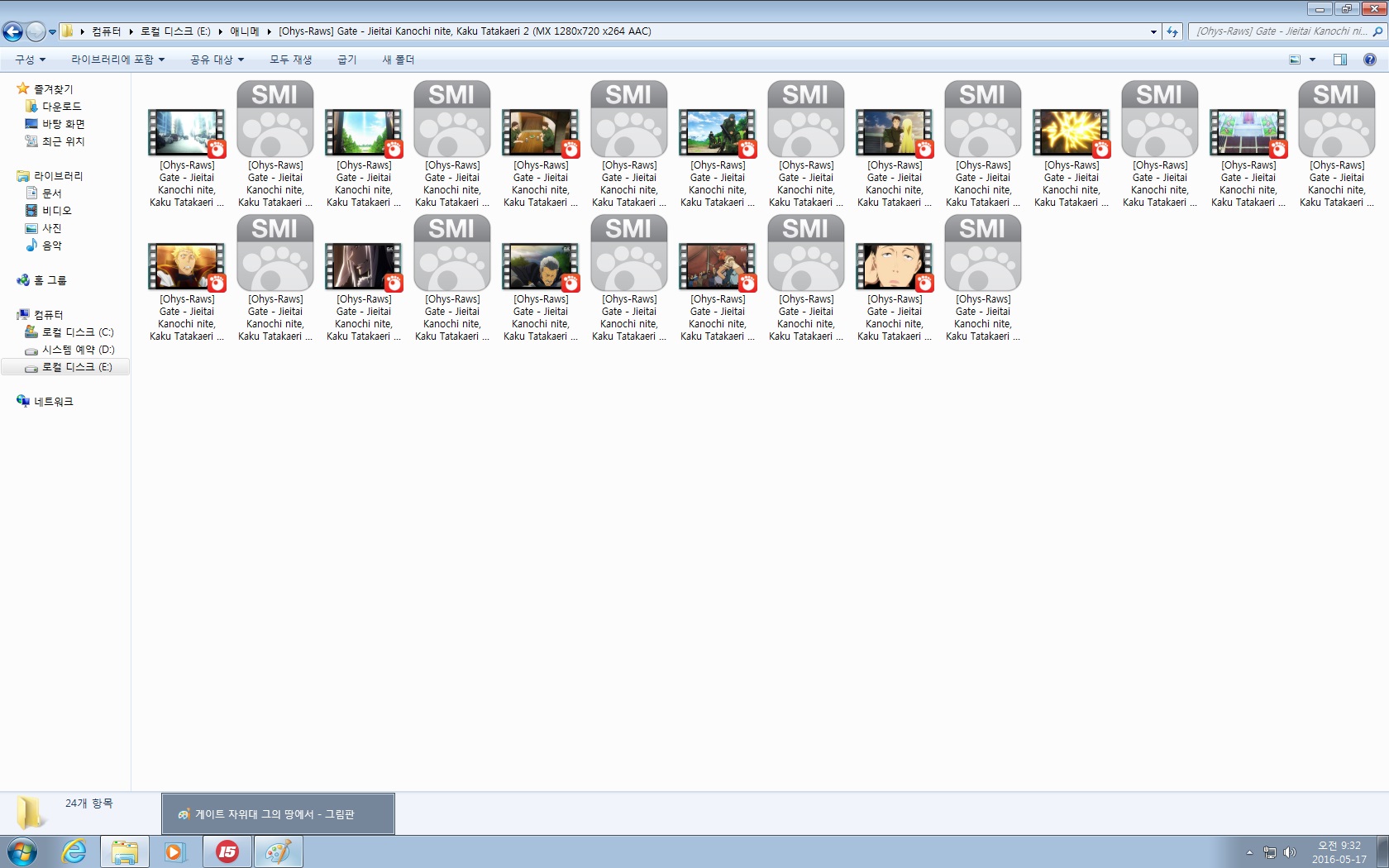Open 시스템 예약 (D:) drive
This screenshot has width=1389, height=868.
click(78, 349)
